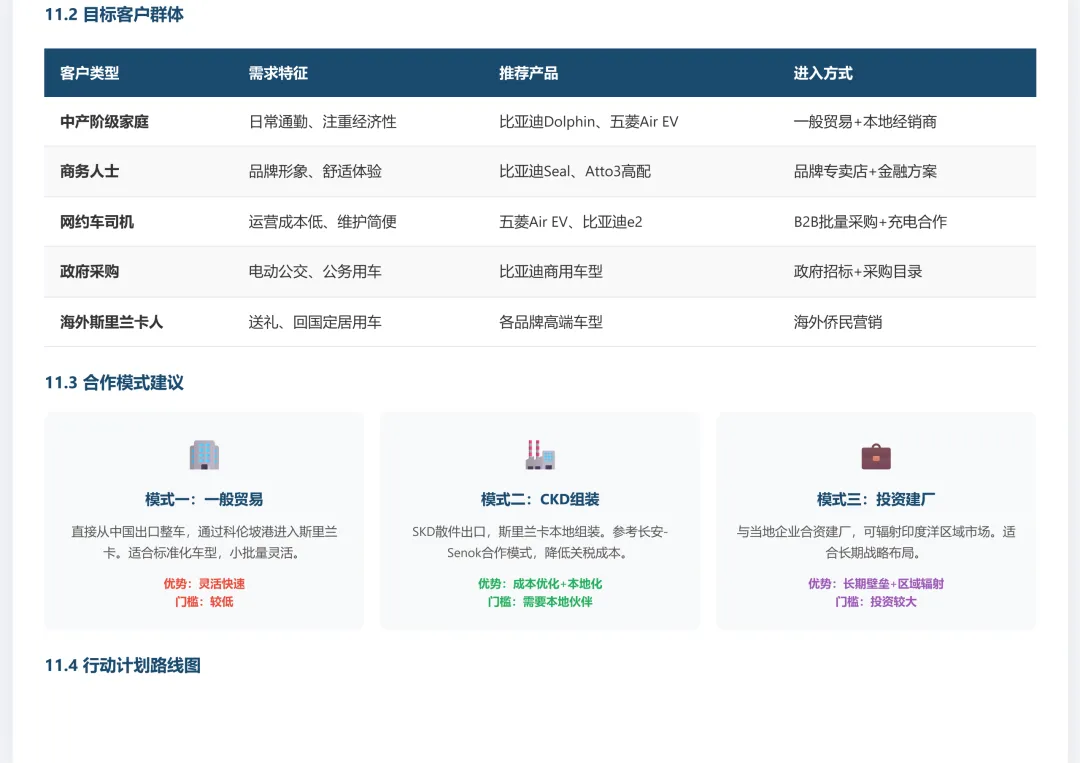Click the red text 门槛：较低

point(204,602)
